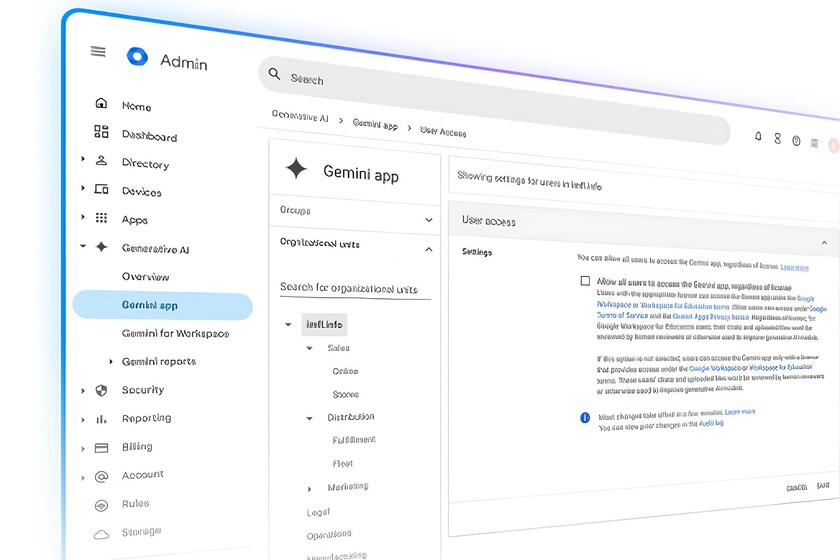Expand the Groups section chevron
The height and width of the screenshot is (560, 840).
point(429,219)
